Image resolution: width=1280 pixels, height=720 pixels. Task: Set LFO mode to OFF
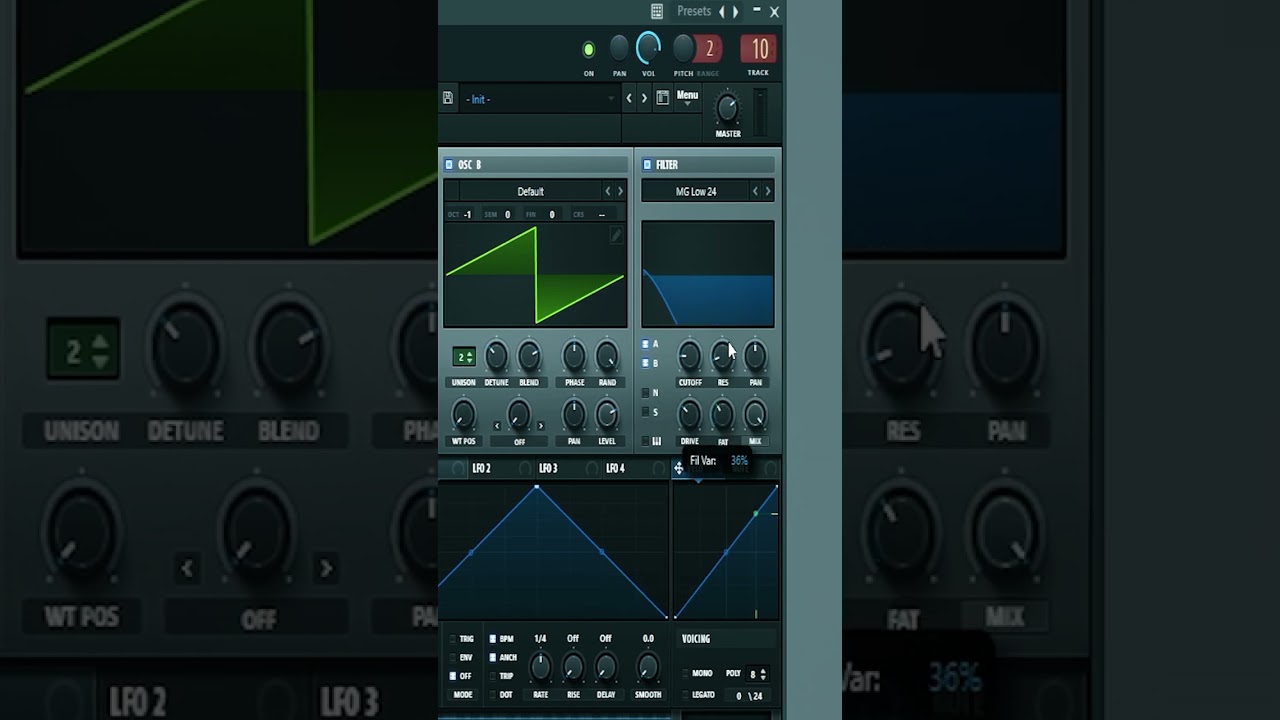coord(453,676)
